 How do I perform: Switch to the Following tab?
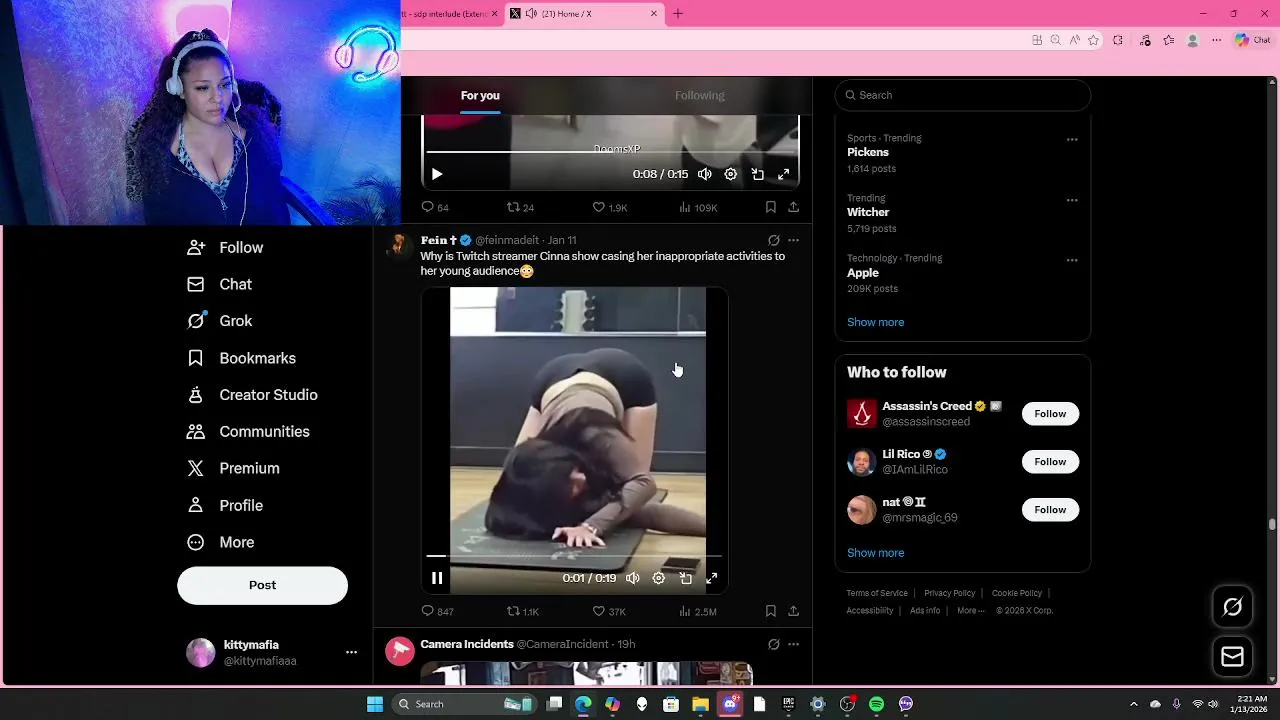pos(700,96)
